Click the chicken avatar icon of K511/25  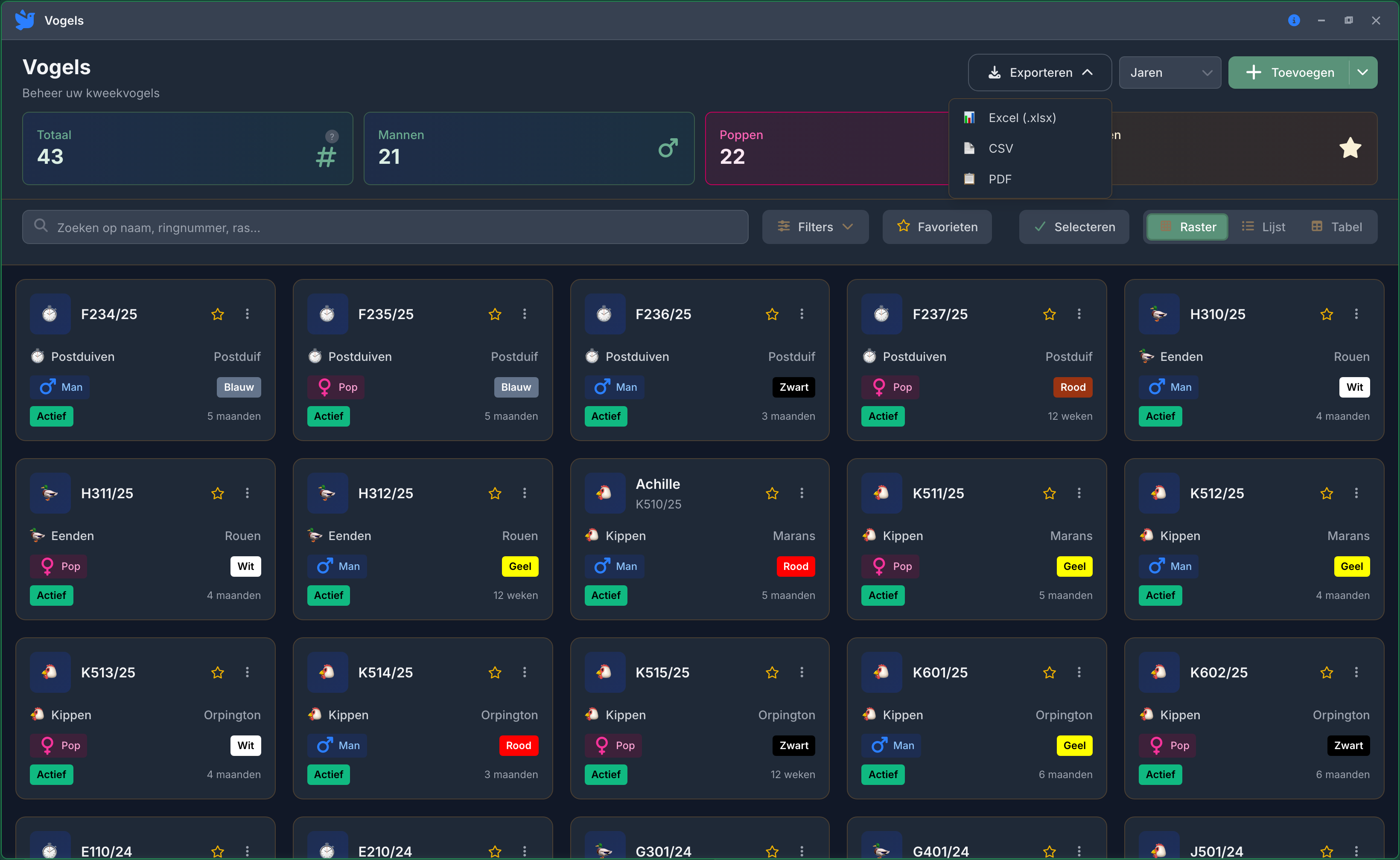tap(881, 493)
